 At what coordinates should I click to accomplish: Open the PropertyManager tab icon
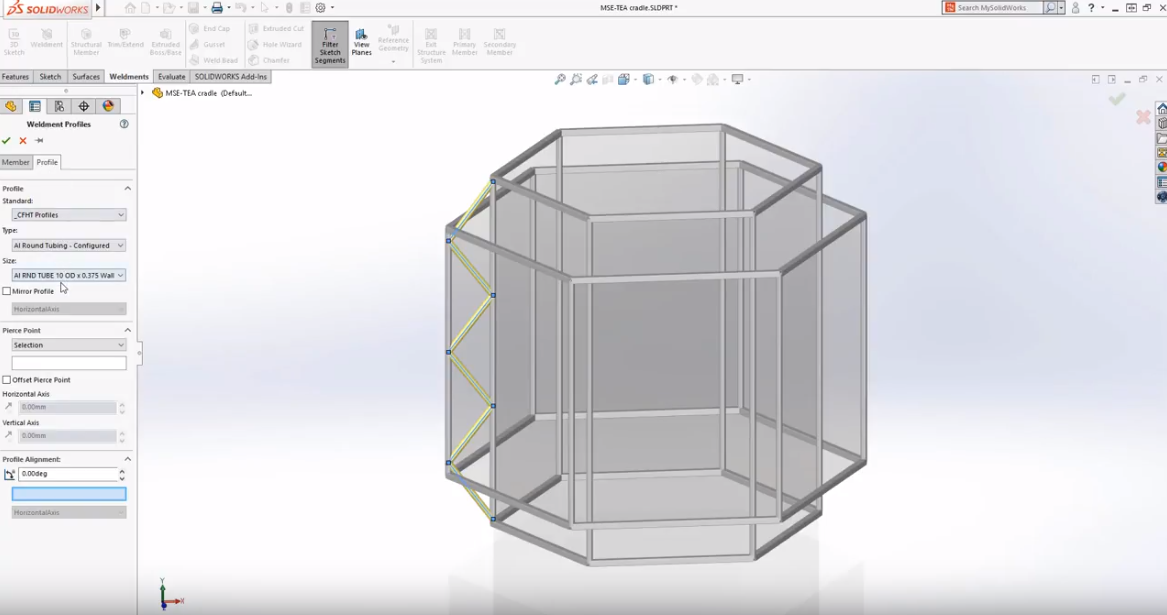tap(34, 106)
